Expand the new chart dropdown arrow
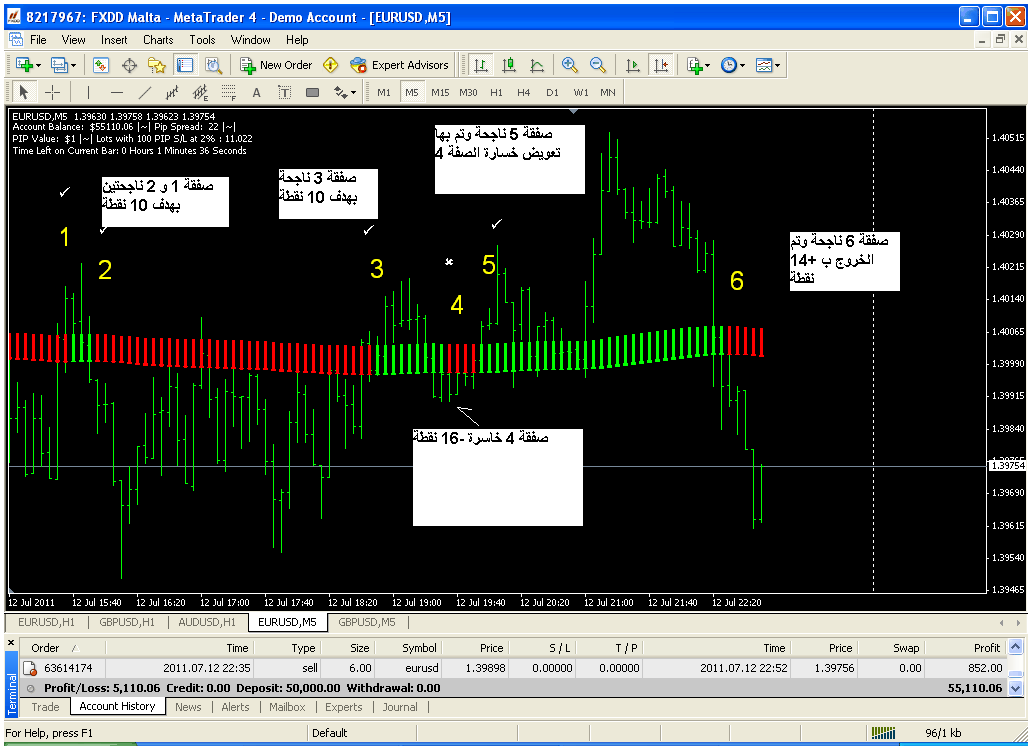This screenshot has width=1032, height=746. [x=38, y=65]
